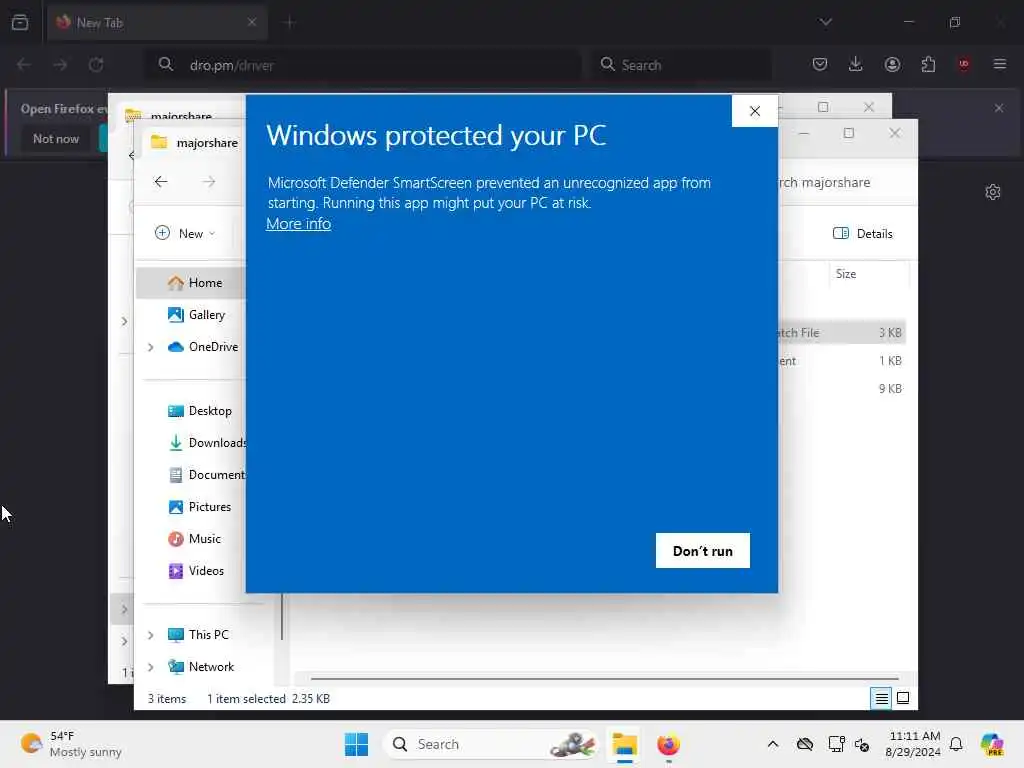The height and width of the screenshot is (768, 1024).
Task: Click the Firefox Search box
Action: [x=681, y=65]
